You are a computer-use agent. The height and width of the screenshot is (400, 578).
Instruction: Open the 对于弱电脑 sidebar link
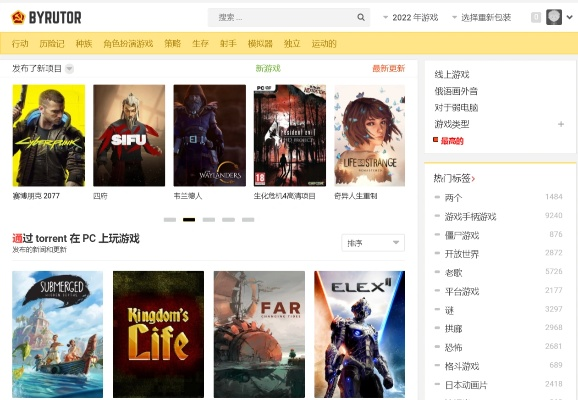click(x=456, y=108)
